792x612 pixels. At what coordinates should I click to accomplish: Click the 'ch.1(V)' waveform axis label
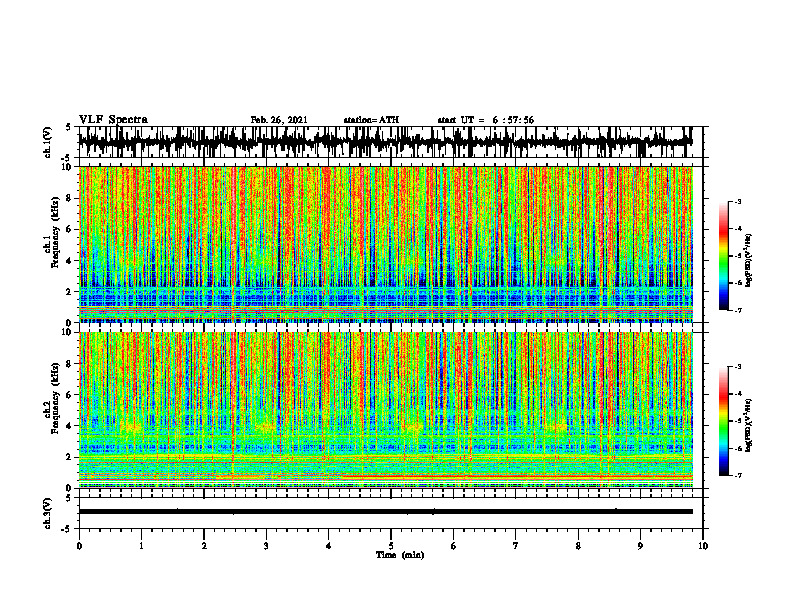point(48,142)
